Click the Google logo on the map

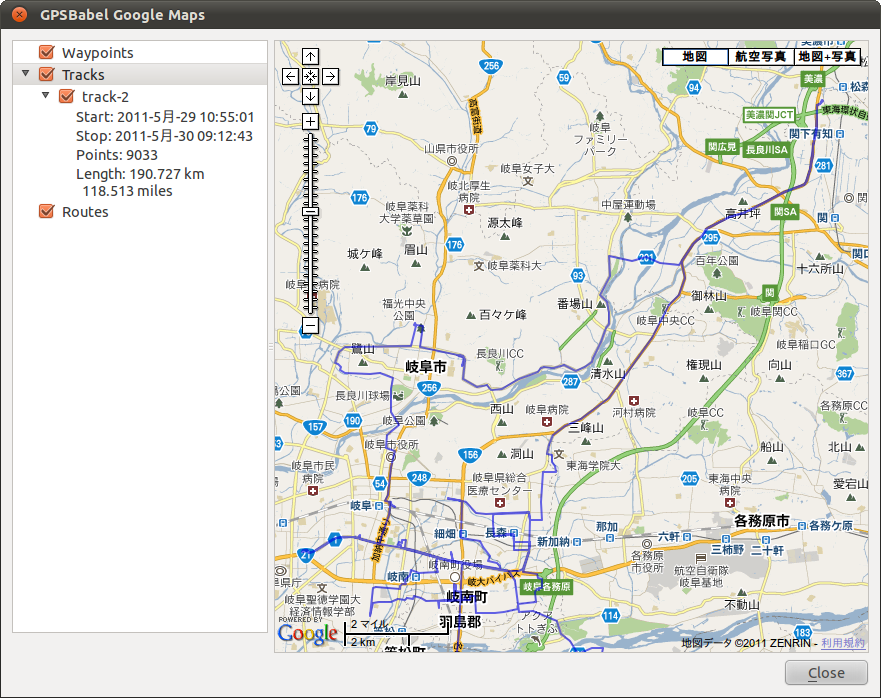pyautogui.click(x=308, y=633)
